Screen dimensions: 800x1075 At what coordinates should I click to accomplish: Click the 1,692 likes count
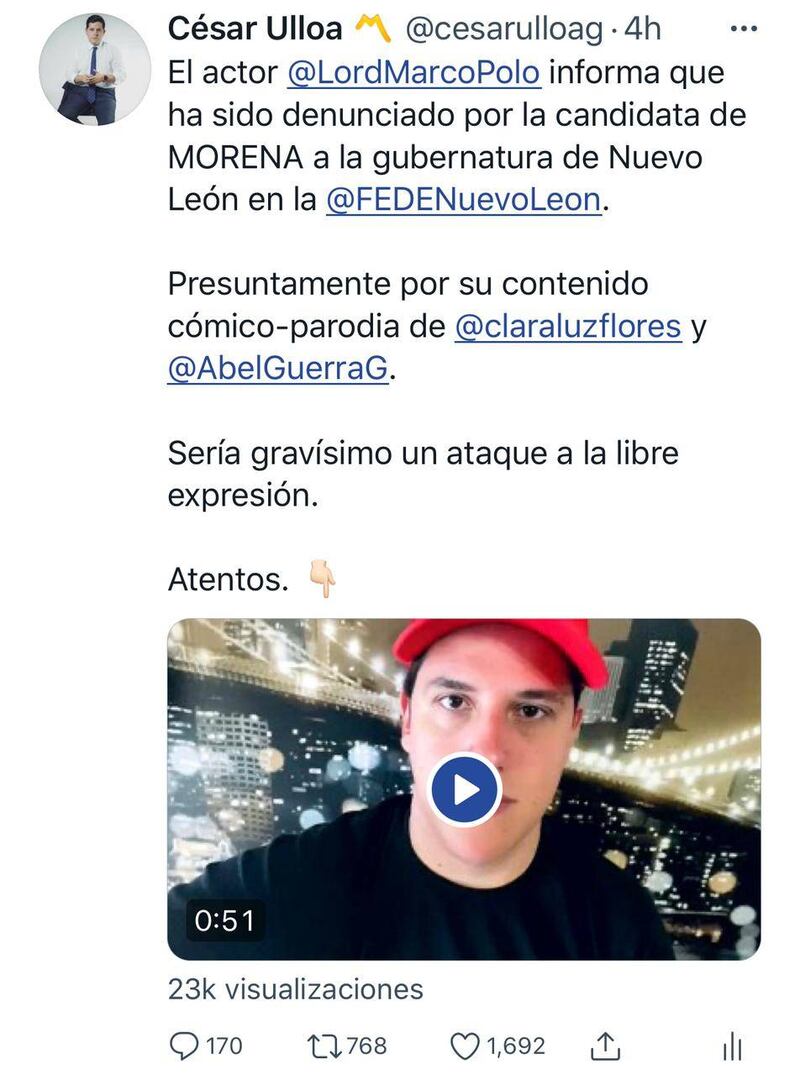click(516, 1046)
